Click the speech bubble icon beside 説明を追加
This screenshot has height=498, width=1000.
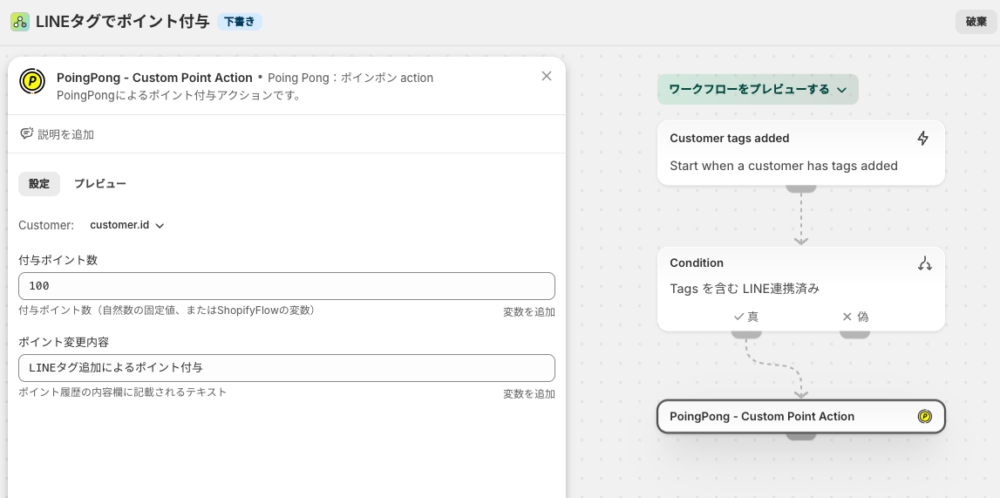pyautogui.click(x=26, y=134)
